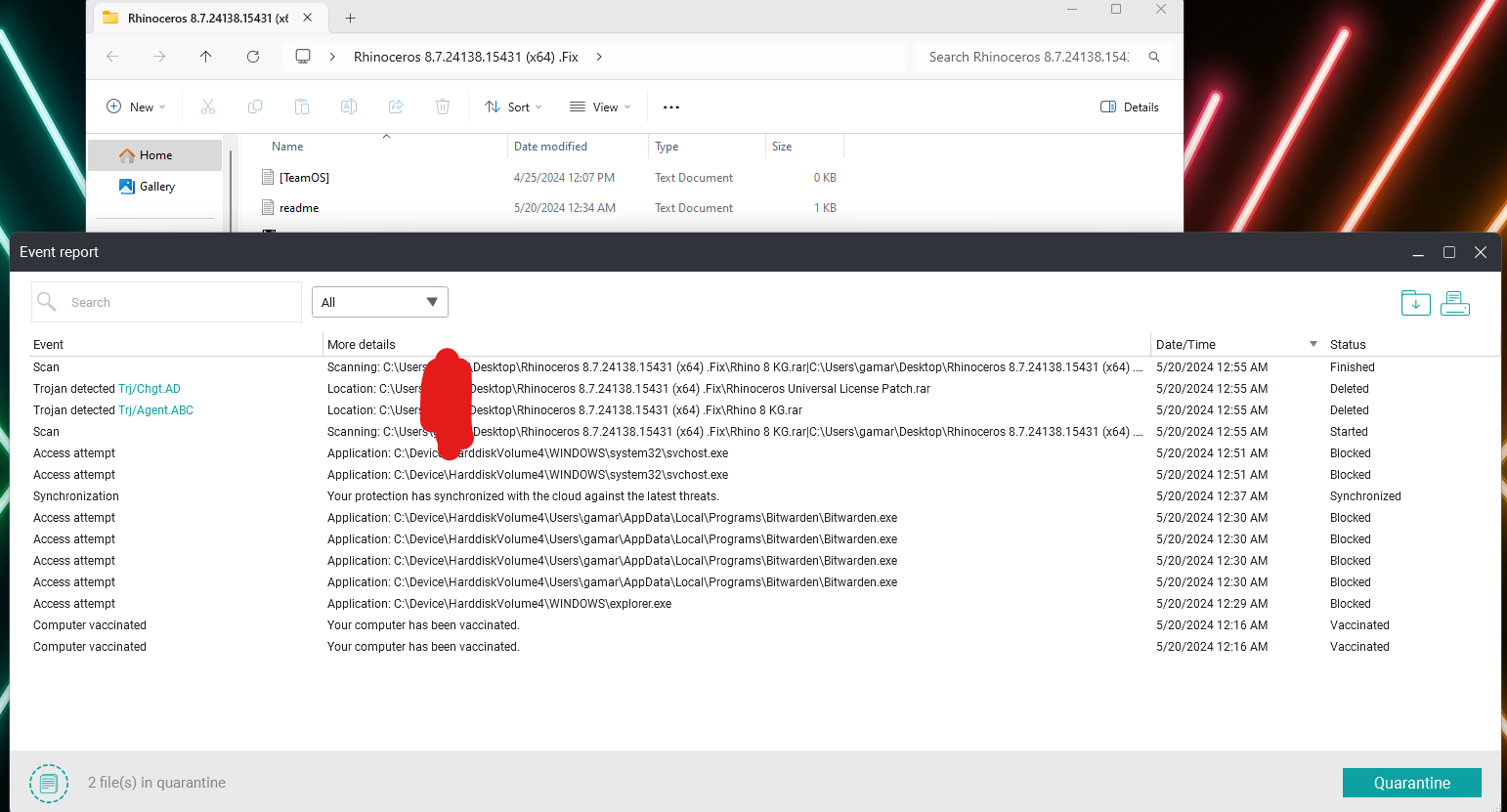Sort Explorer files by the Name column
The width and height of the screenshot is (1507, 812).
[x=287, y=147]
